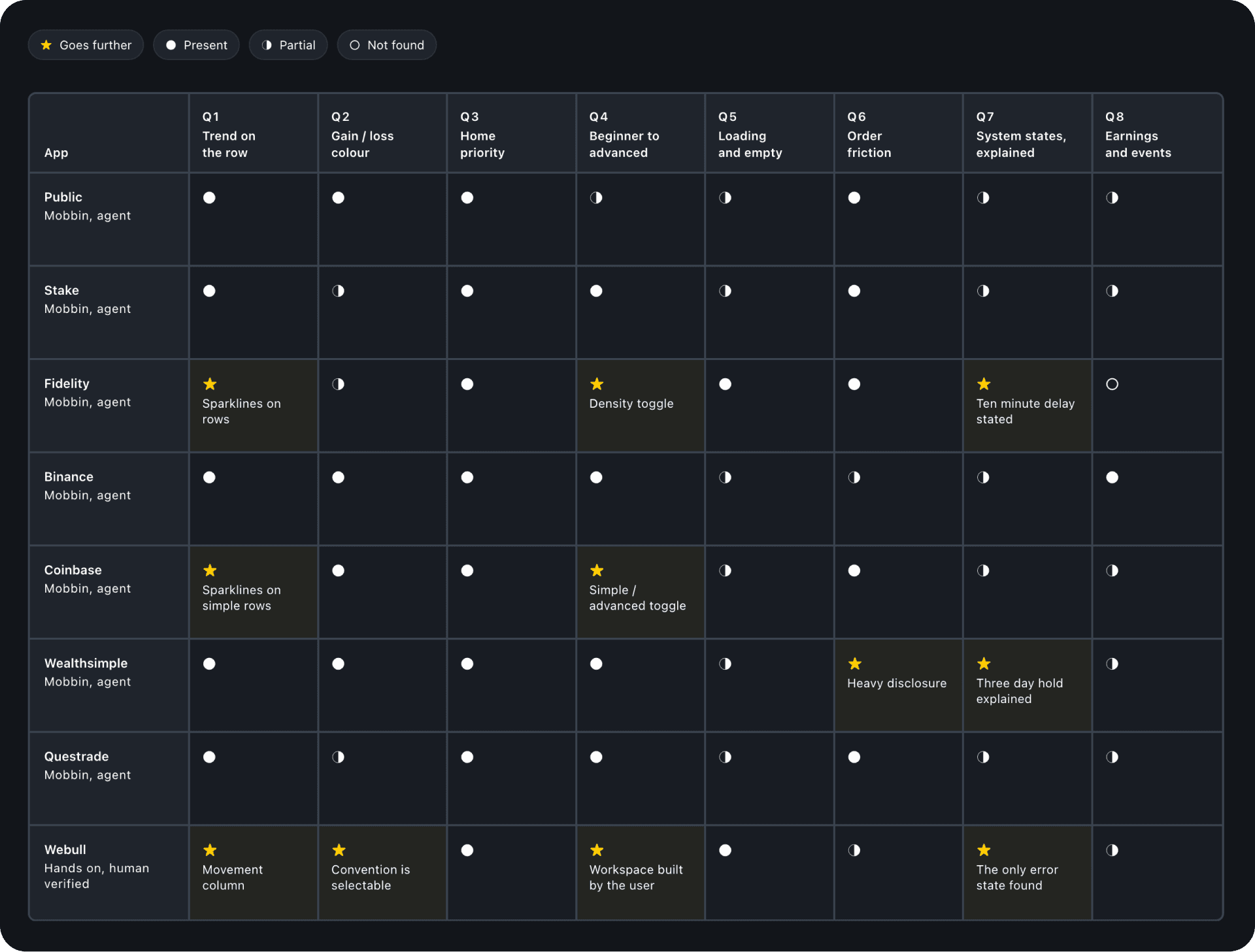Select the 'Wealthsimple' app row label
This screenshot has width=1255, height=952.
(86, 663)
